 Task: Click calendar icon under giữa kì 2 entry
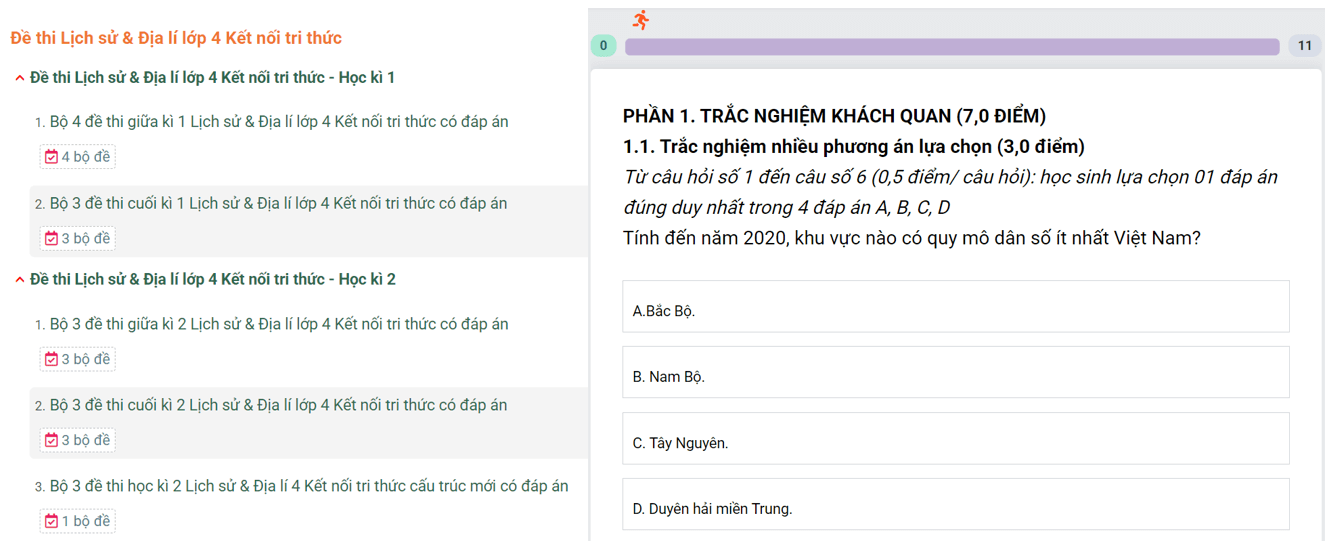[x=51, y=360]
